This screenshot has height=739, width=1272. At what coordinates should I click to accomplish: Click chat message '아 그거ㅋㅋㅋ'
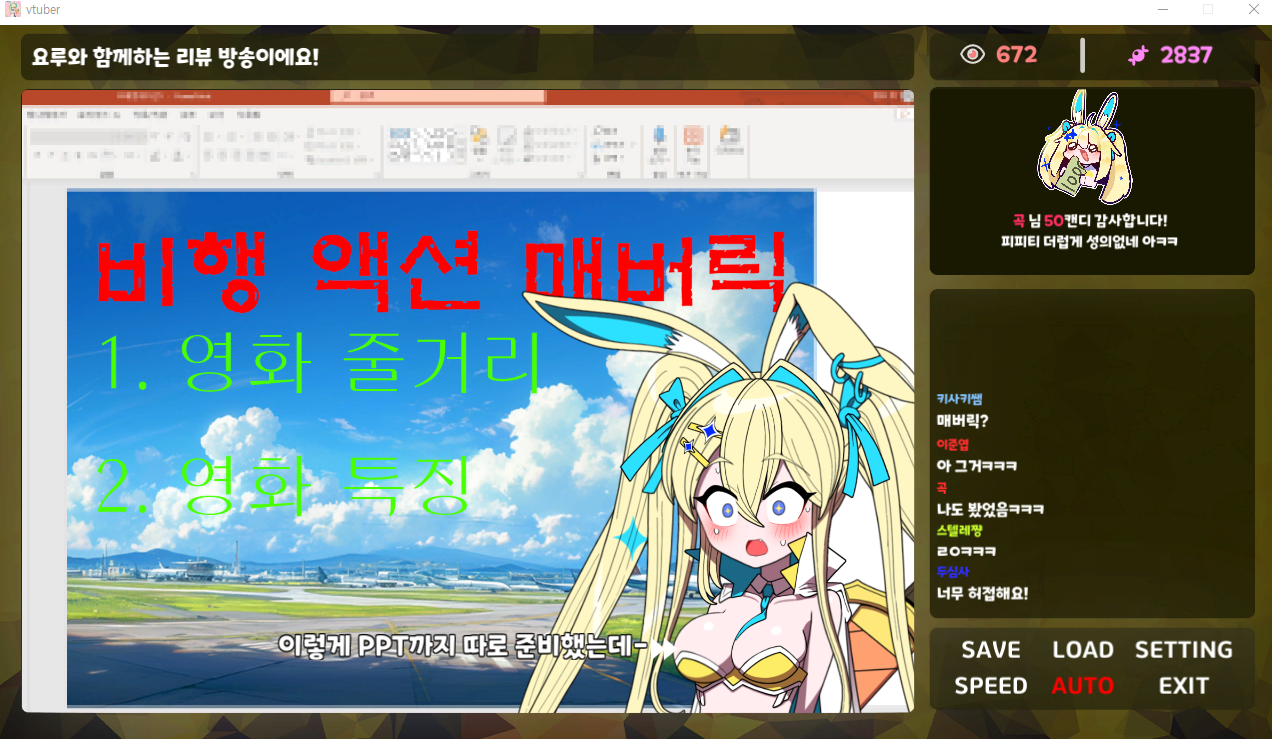pyautogui.click(x=977, y=466)
